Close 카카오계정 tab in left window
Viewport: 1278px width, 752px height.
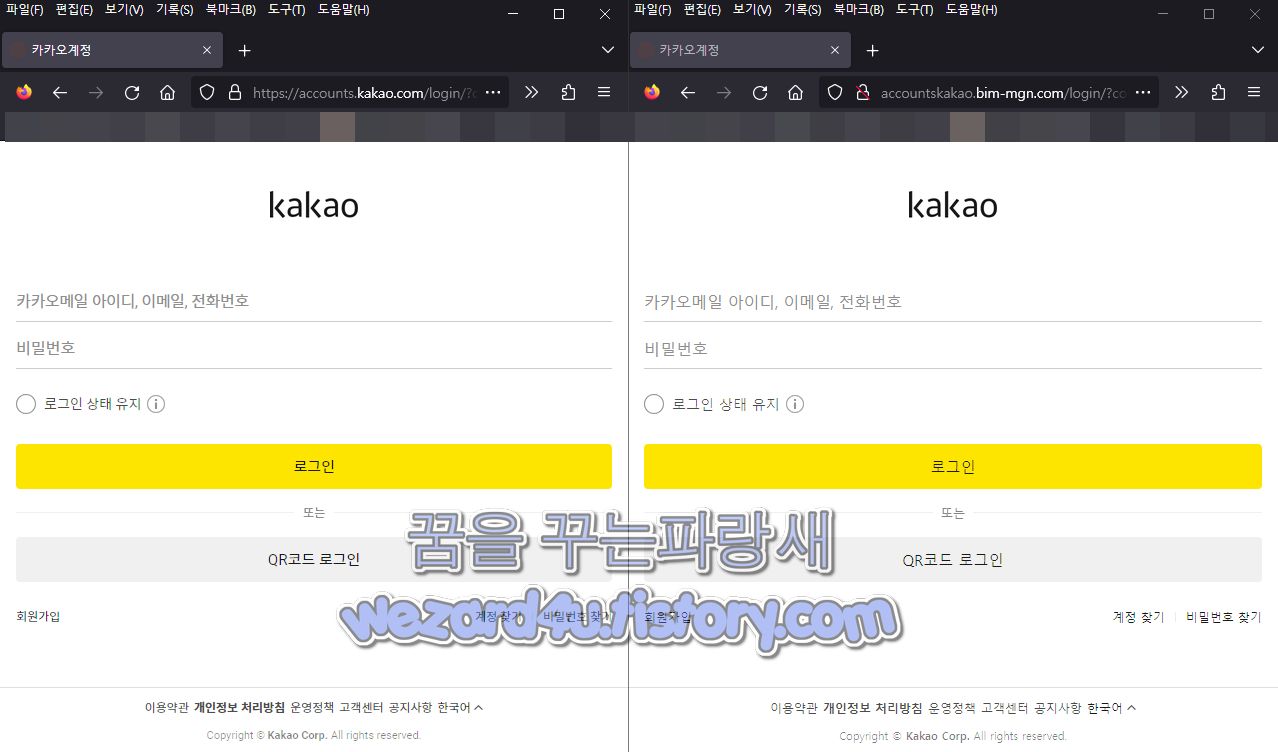coord(207,50)
